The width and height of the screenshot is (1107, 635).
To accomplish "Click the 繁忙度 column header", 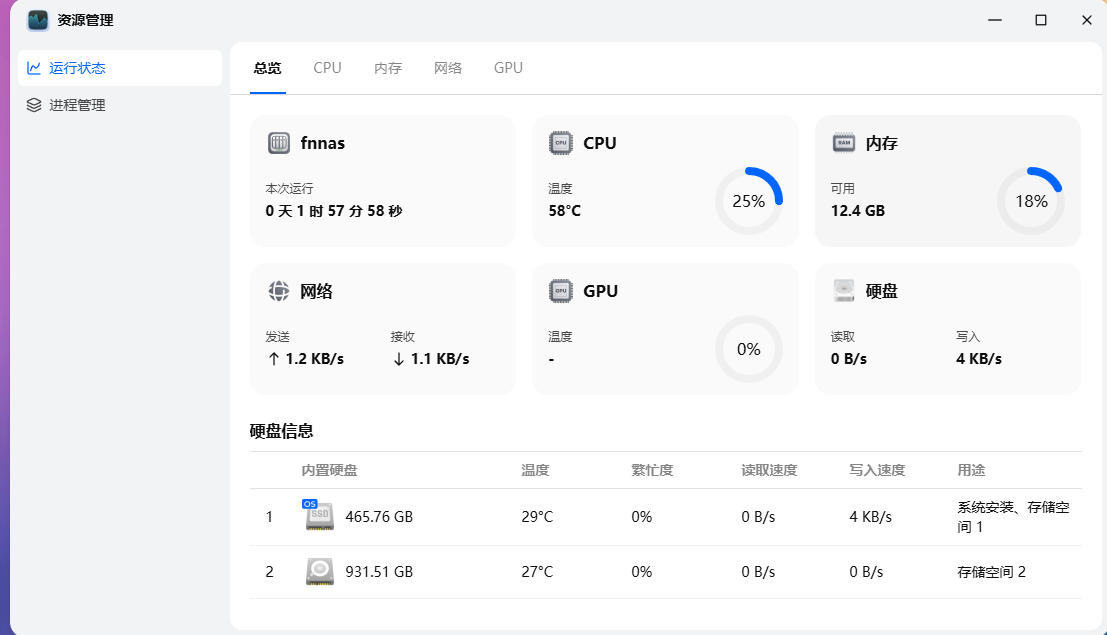I will [652, 470].
